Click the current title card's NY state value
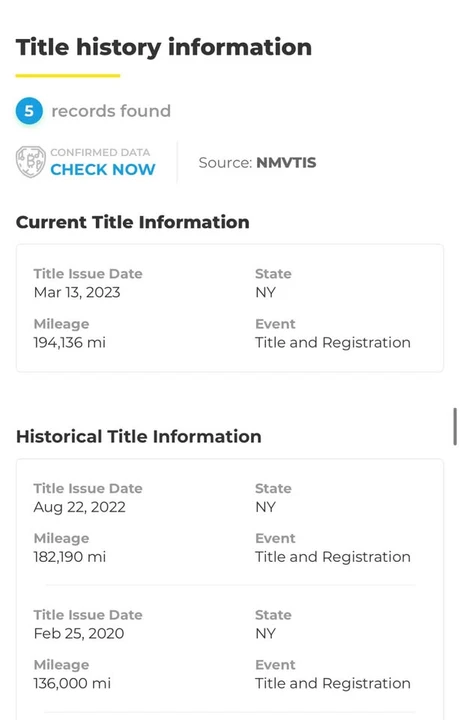The image size is (460, 720). point(265,292)
